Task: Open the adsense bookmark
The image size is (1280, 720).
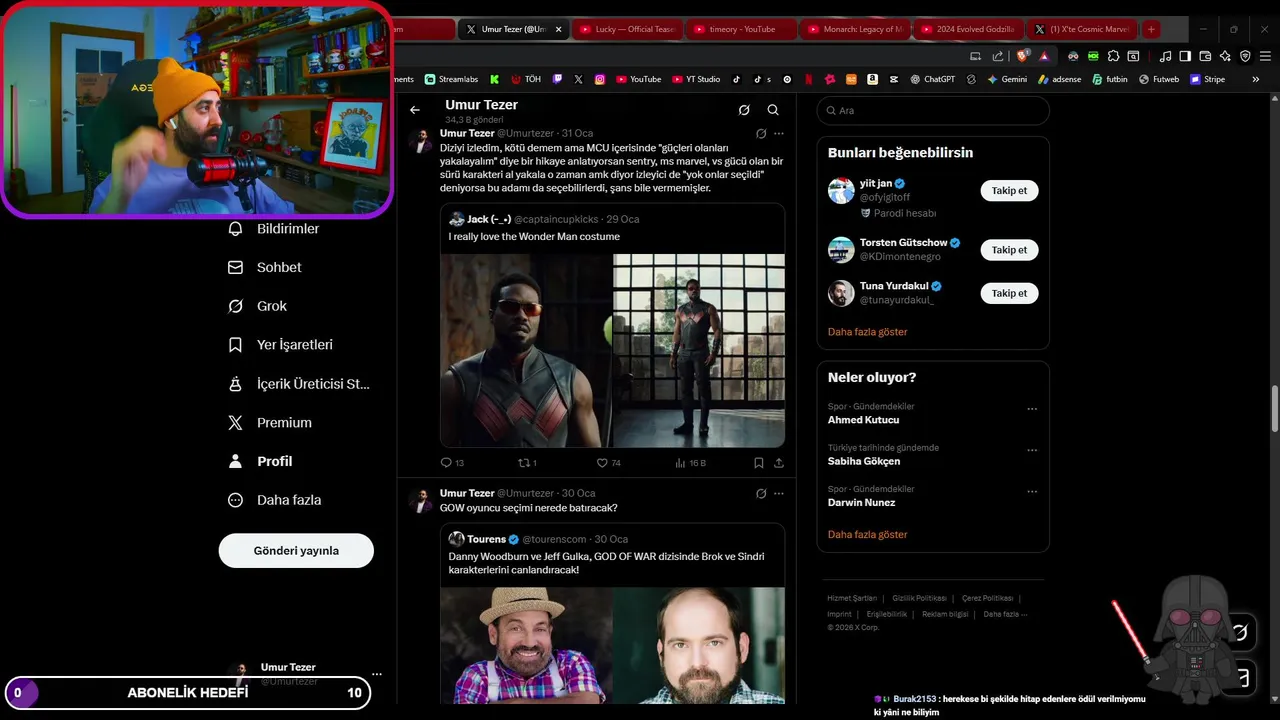Action: click(1060, 79)
